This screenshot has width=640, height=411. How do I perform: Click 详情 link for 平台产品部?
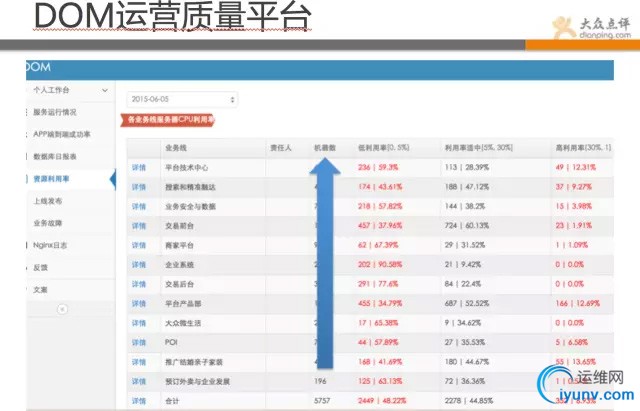[x=139, y=304]
